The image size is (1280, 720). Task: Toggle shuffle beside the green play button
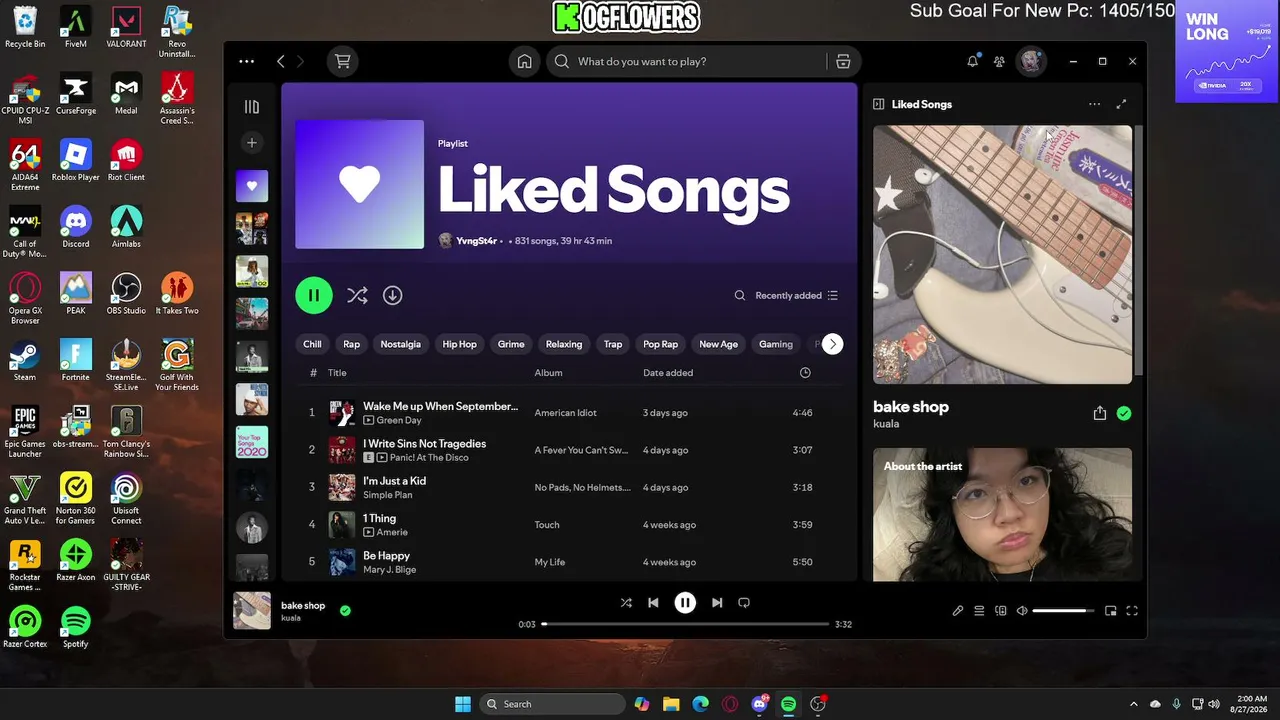(357, 296)
